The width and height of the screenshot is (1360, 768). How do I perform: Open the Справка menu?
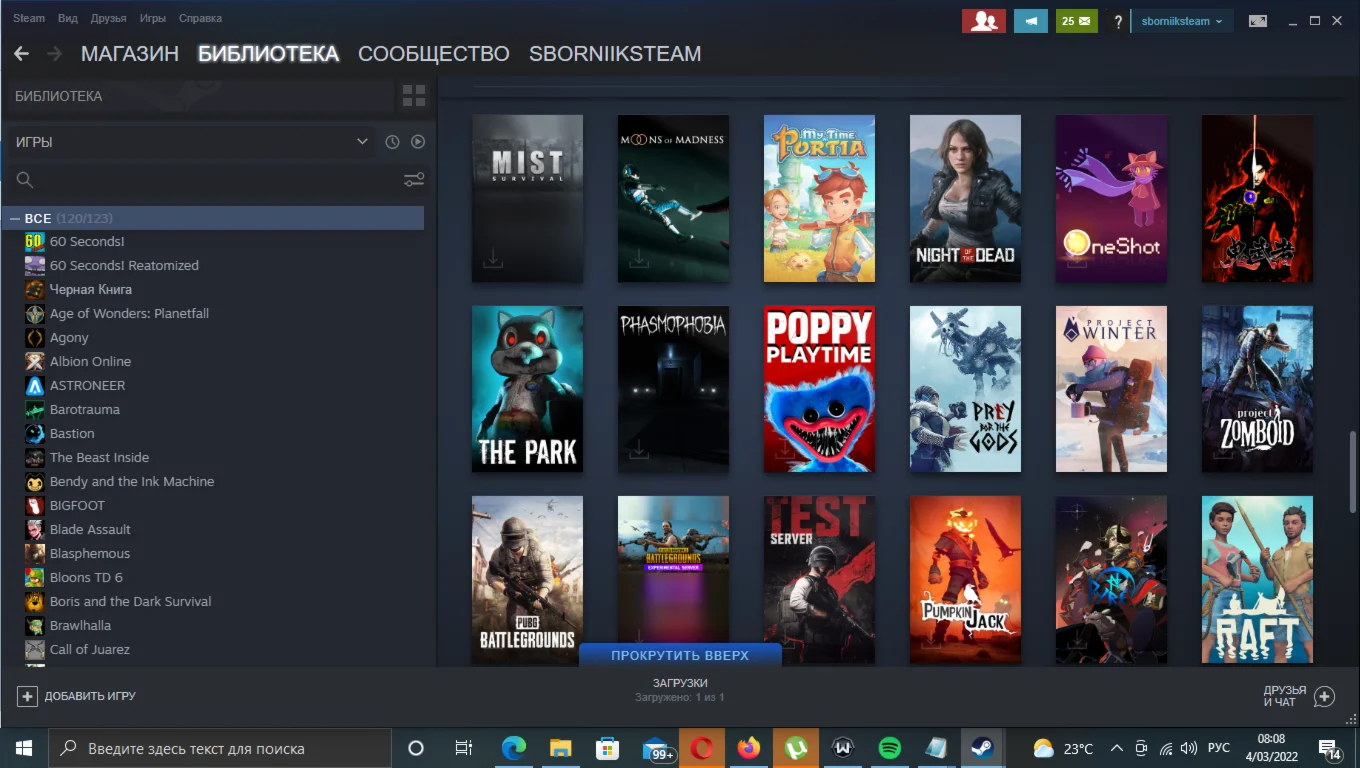click(200, 18)
